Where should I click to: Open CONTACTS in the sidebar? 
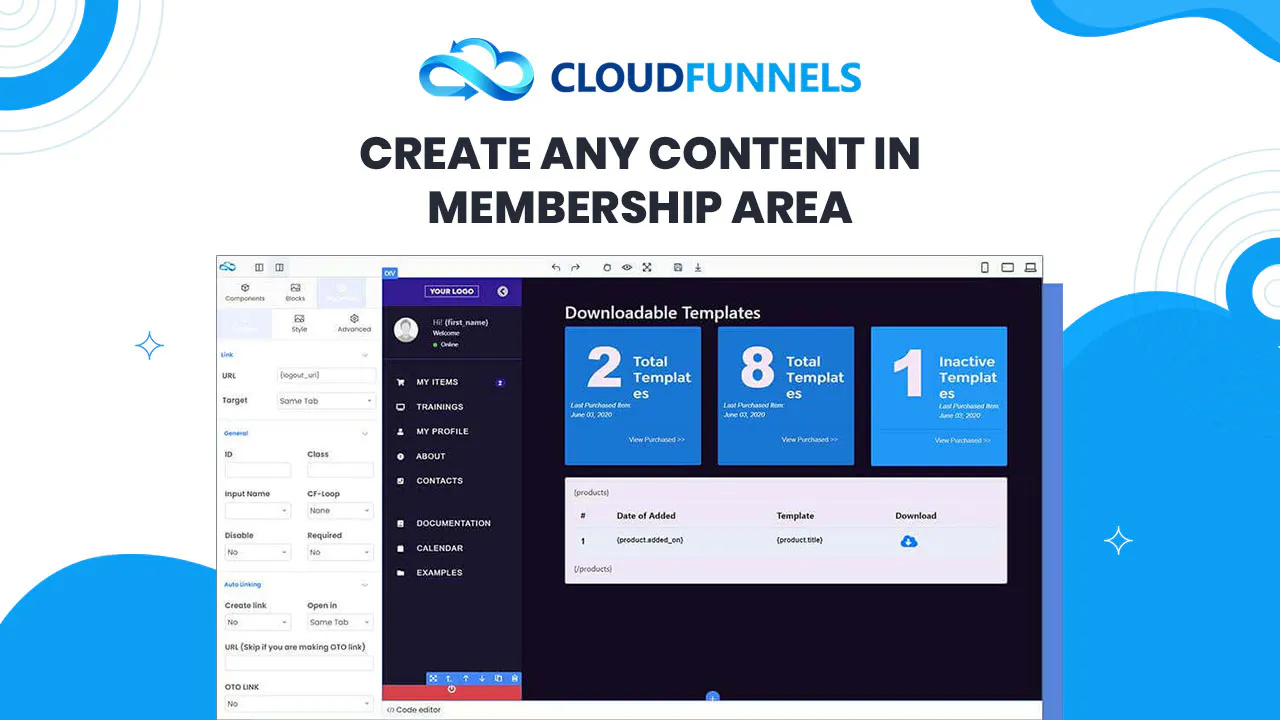(x=439, y=481)
